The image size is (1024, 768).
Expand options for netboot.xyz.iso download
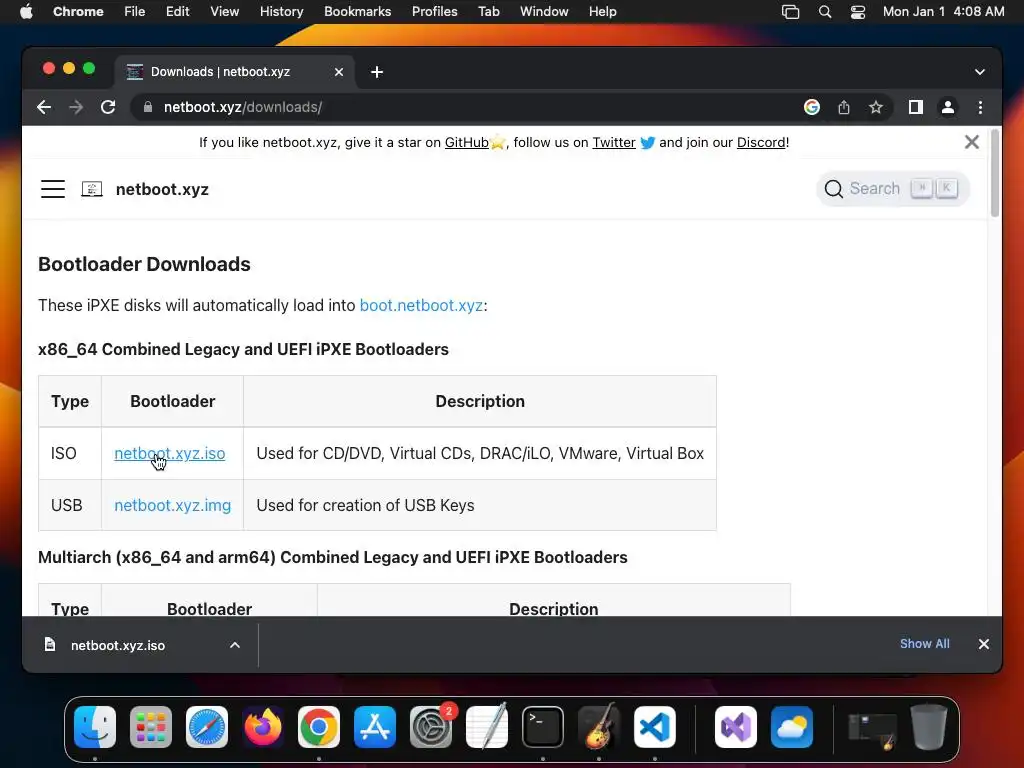[235, 645]
